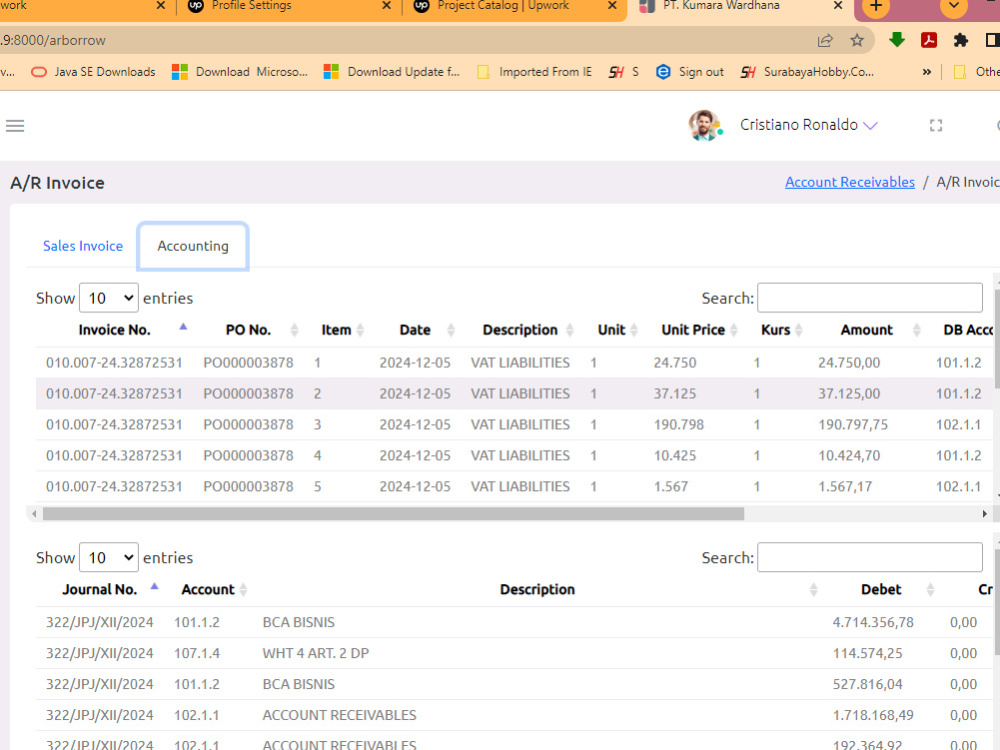Open the Accounting tab
Viewport: 1000px width, 750px height.
pyautogui.click(x=193, y=246)
